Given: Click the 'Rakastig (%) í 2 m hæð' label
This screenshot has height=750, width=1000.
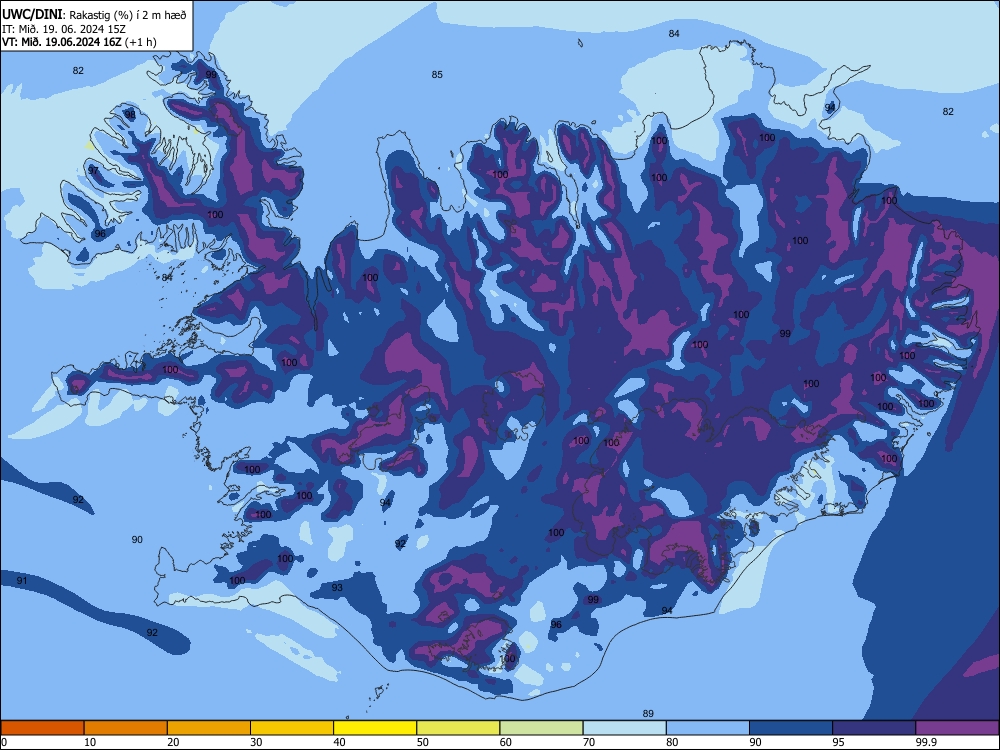Looking at the screenshot, I should pos(128,15).
